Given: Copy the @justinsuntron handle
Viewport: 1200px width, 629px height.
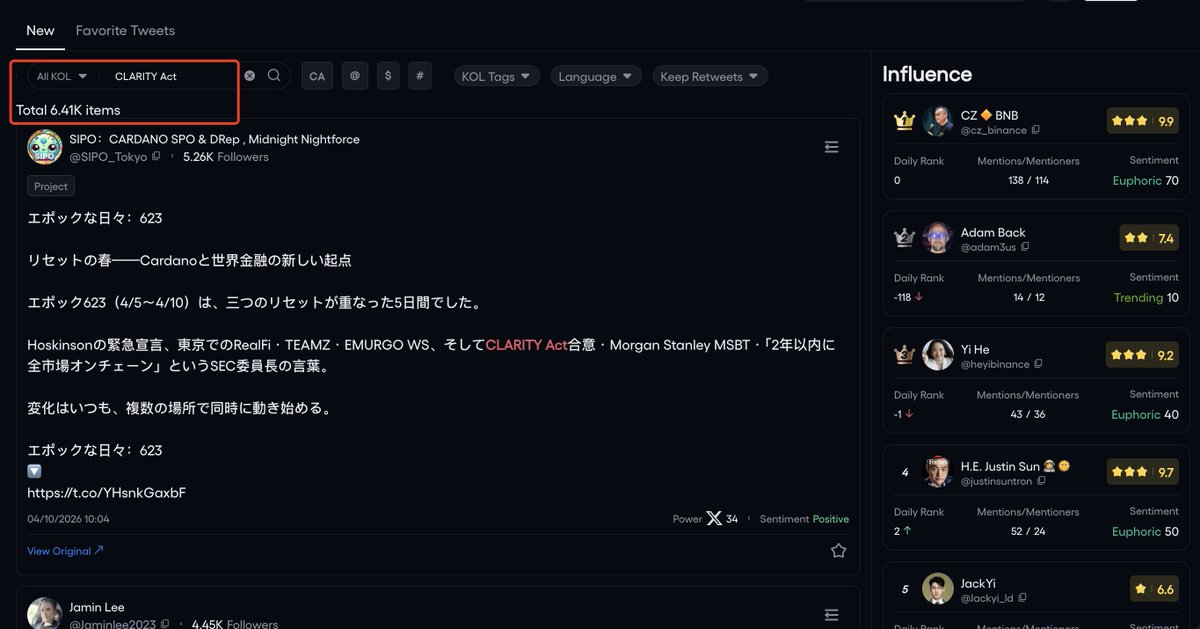Looking at the screenshot, I should (x=1041, y=481).
